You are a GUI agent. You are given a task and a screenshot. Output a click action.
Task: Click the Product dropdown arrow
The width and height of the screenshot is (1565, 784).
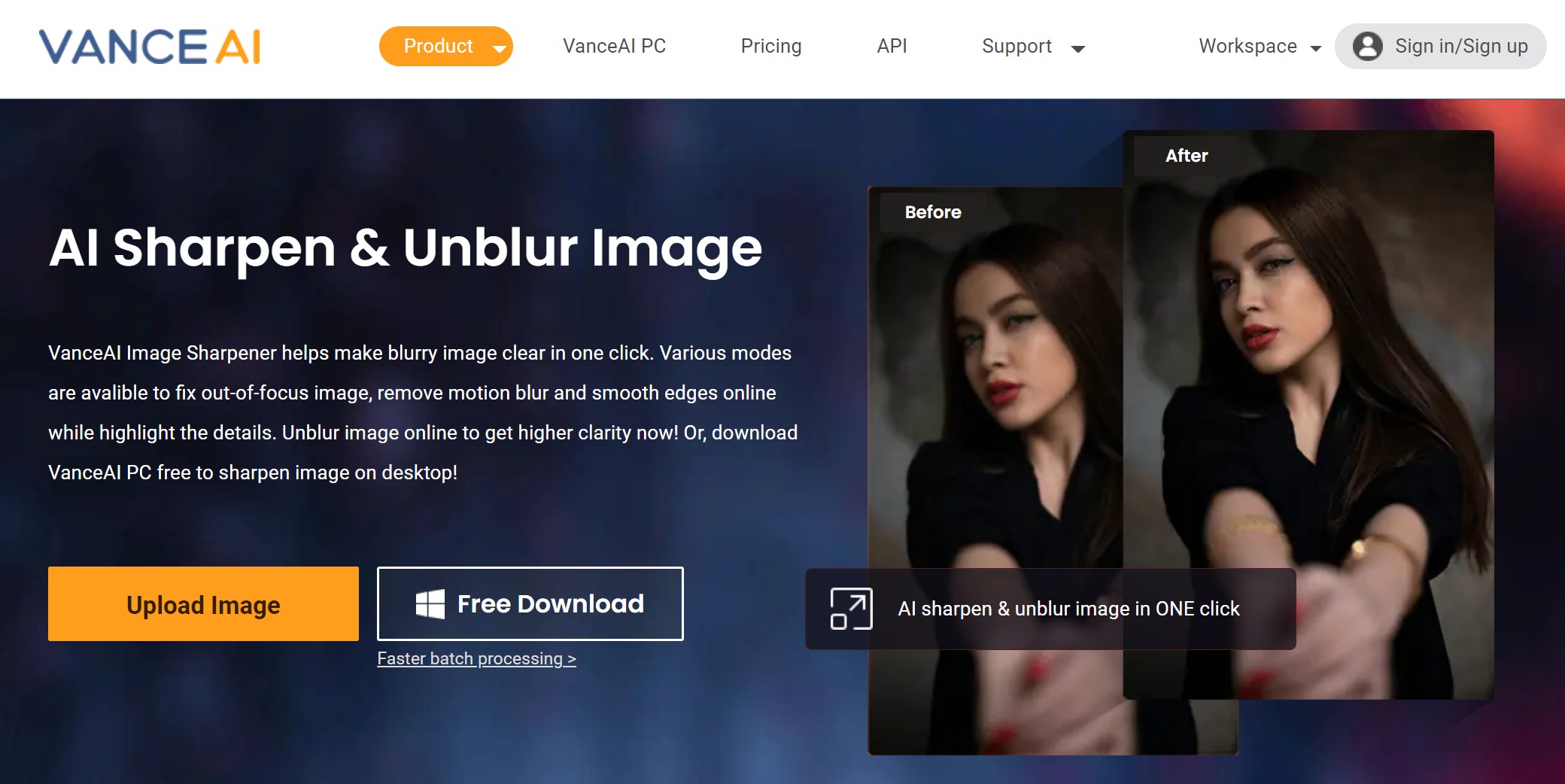[499, 49]
